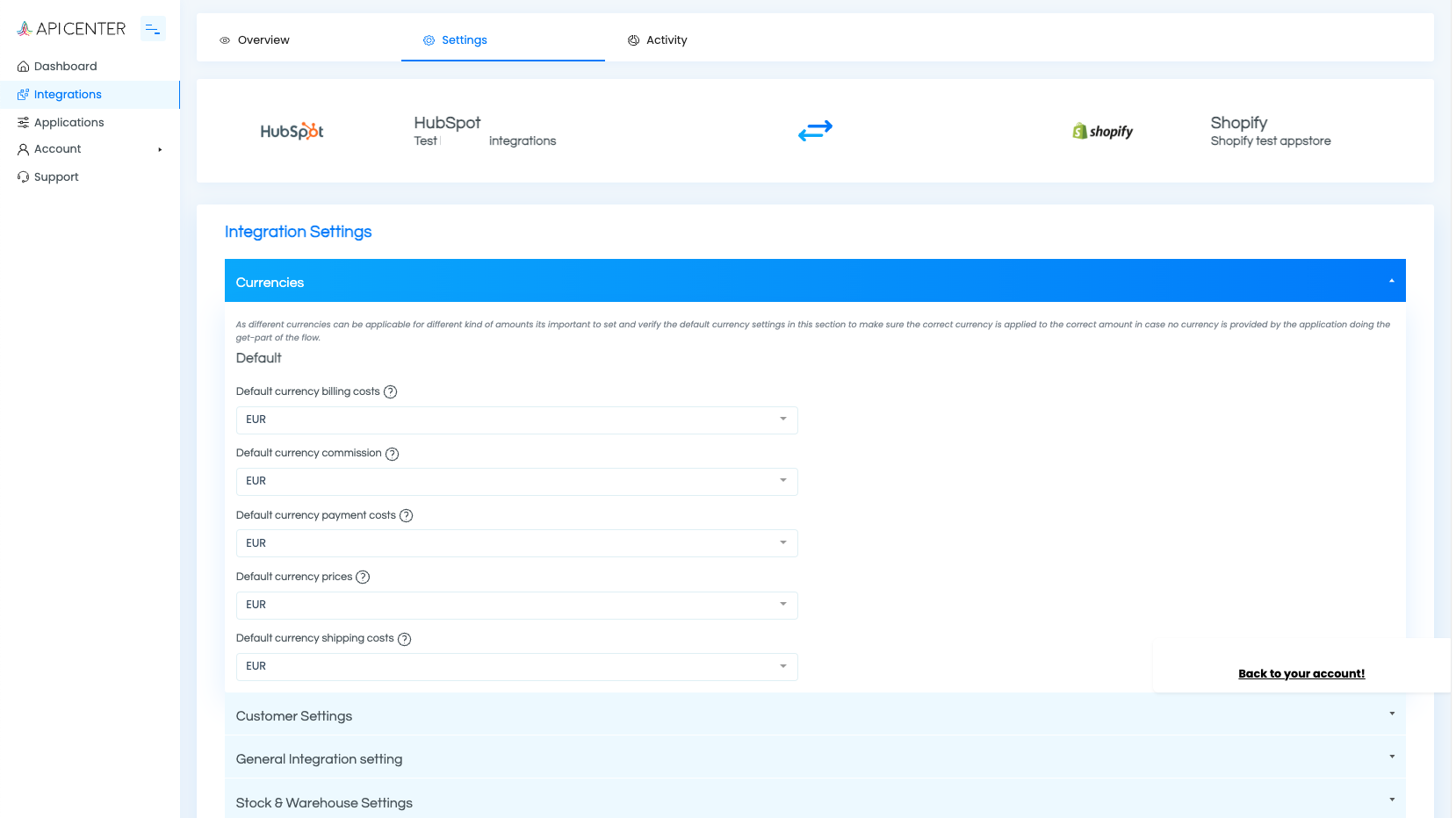Image resolution: width=1456 pixels, height=818 pixels.
Task: Show help for default currency prices
Action: point(363,578)
